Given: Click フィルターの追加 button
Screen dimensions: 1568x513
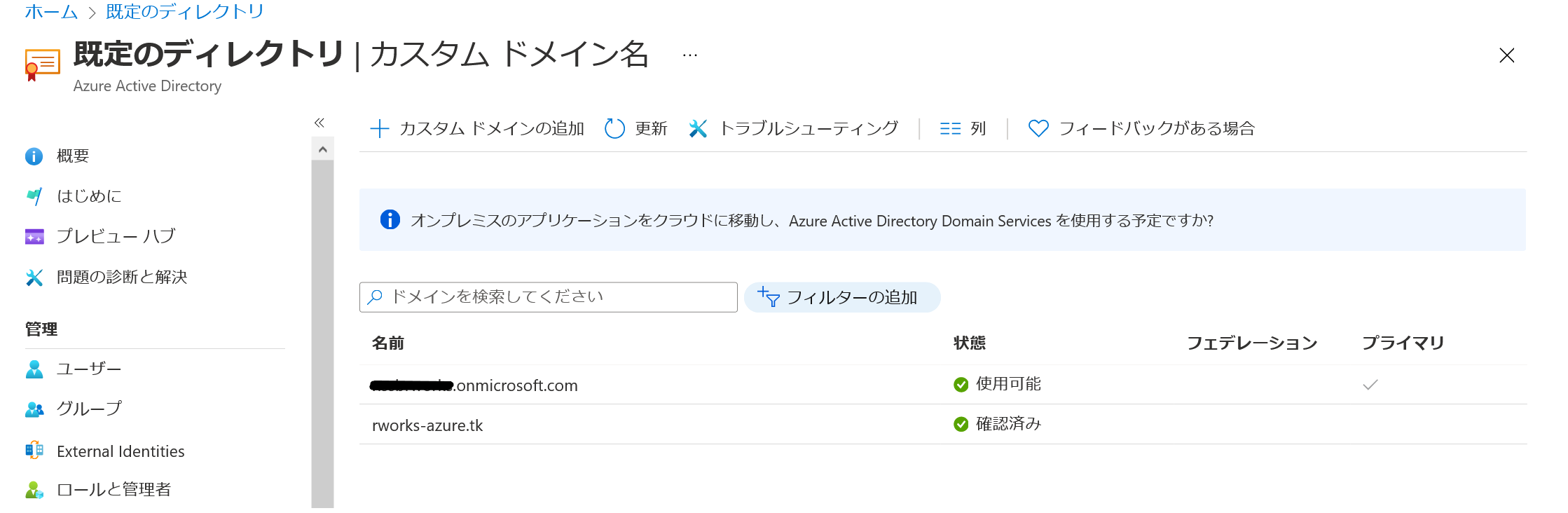Looking at the screenshot, I should [x=842, y=297].
